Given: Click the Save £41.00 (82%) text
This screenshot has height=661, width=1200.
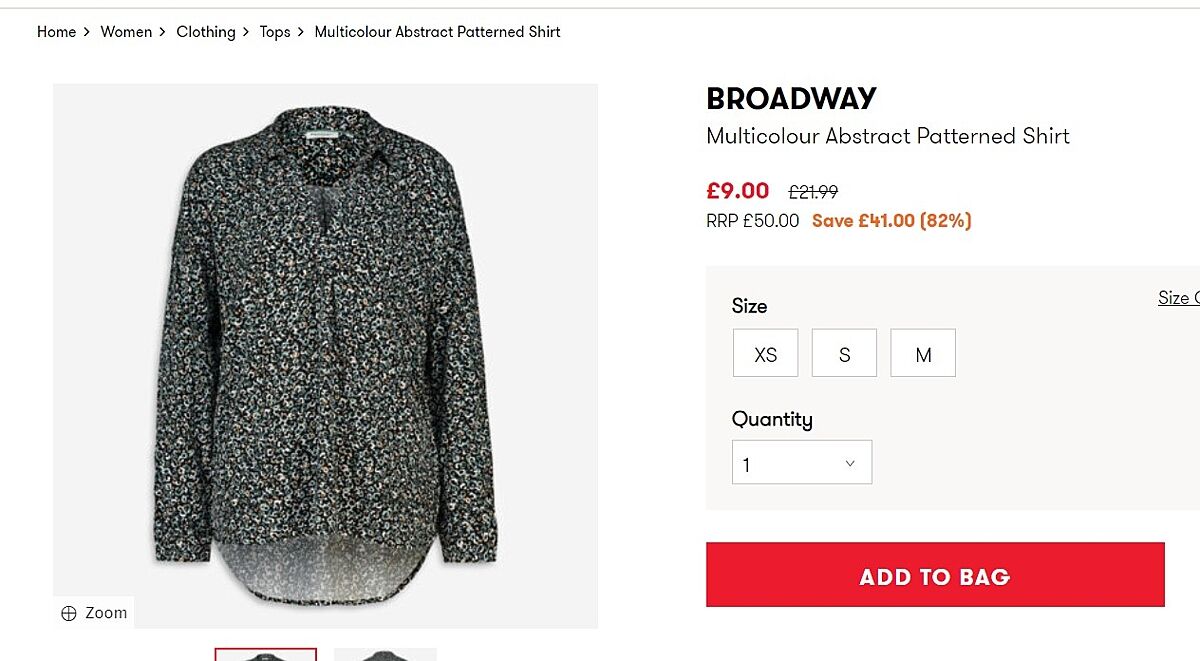Looking at the screenshot, I should [x=891, y=221].
